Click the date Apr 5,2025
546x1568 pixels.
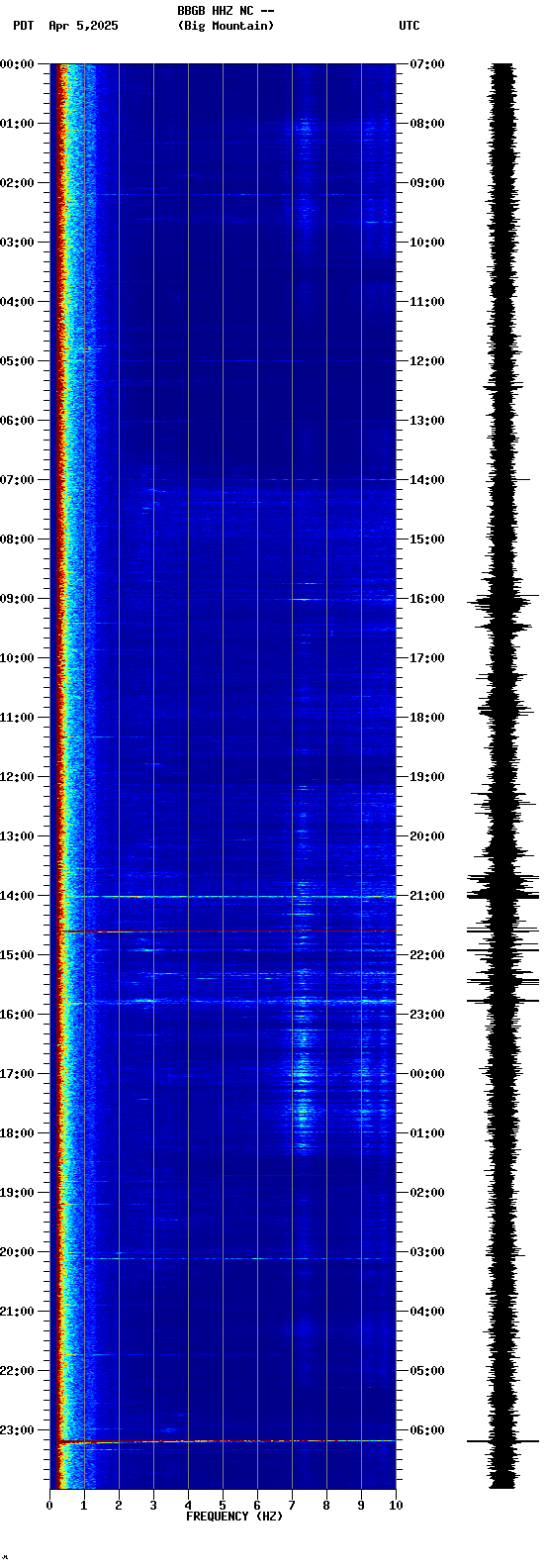pos(83,26)
